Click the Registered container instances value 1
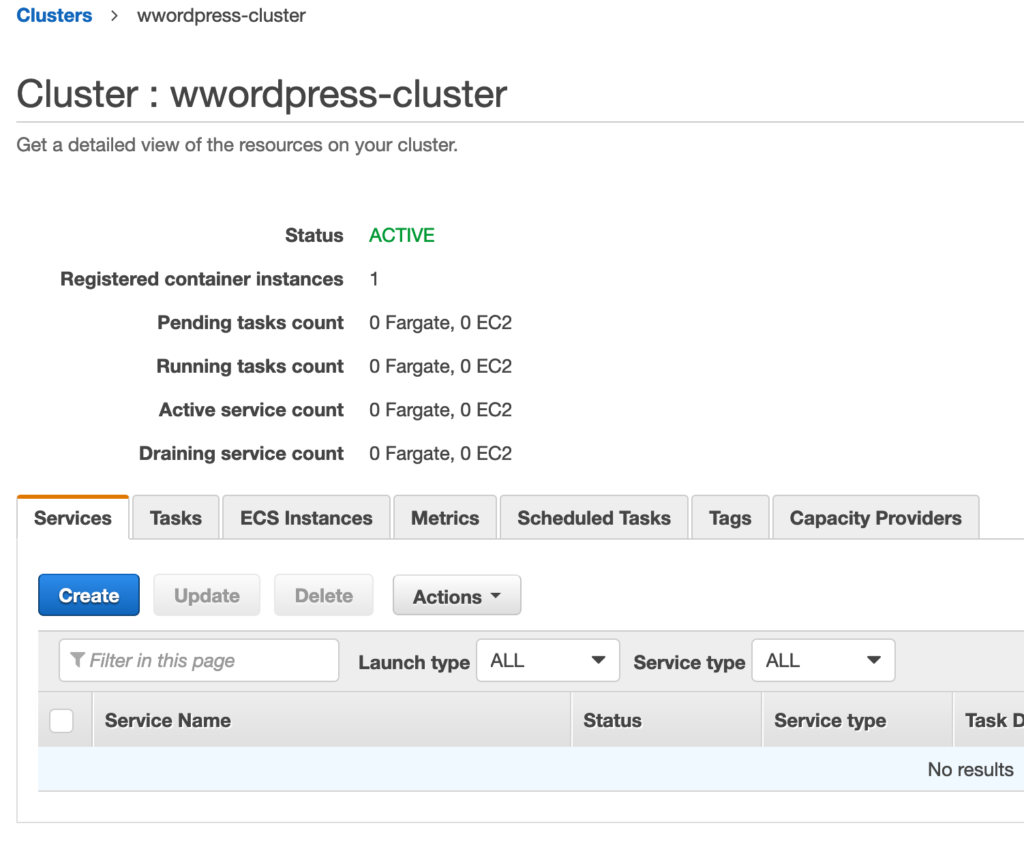Screen dimensions: 1024x849 click(x=374, y=279)
